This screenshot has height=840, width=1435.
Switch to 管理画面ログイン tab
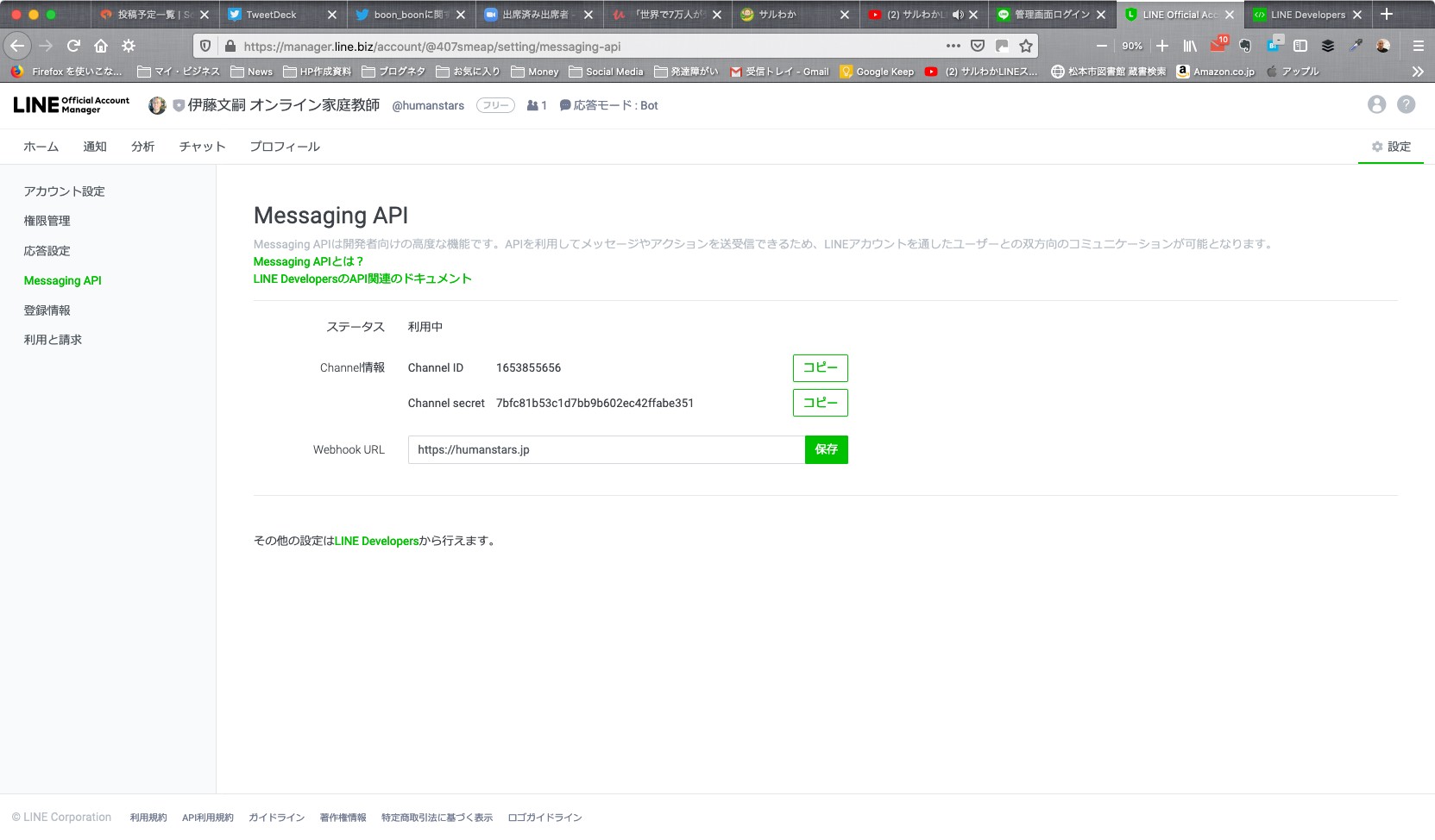click(1052, 15)
